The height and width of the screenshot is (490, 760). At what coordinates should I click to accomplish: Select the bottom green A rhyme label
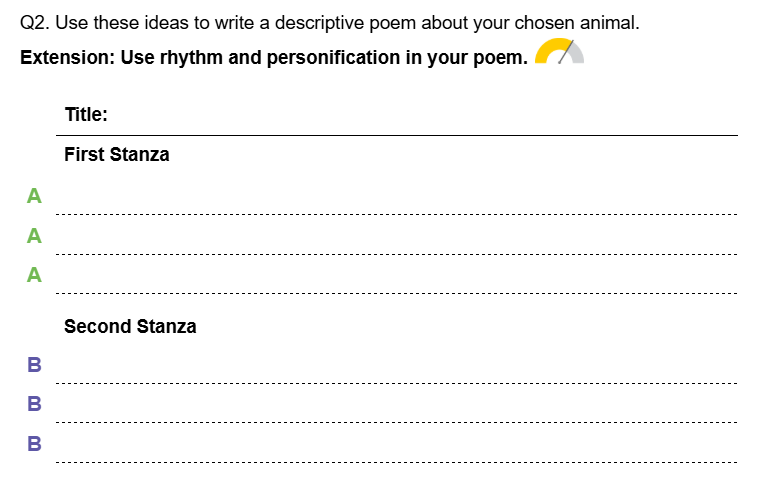(x=34, y=275)
